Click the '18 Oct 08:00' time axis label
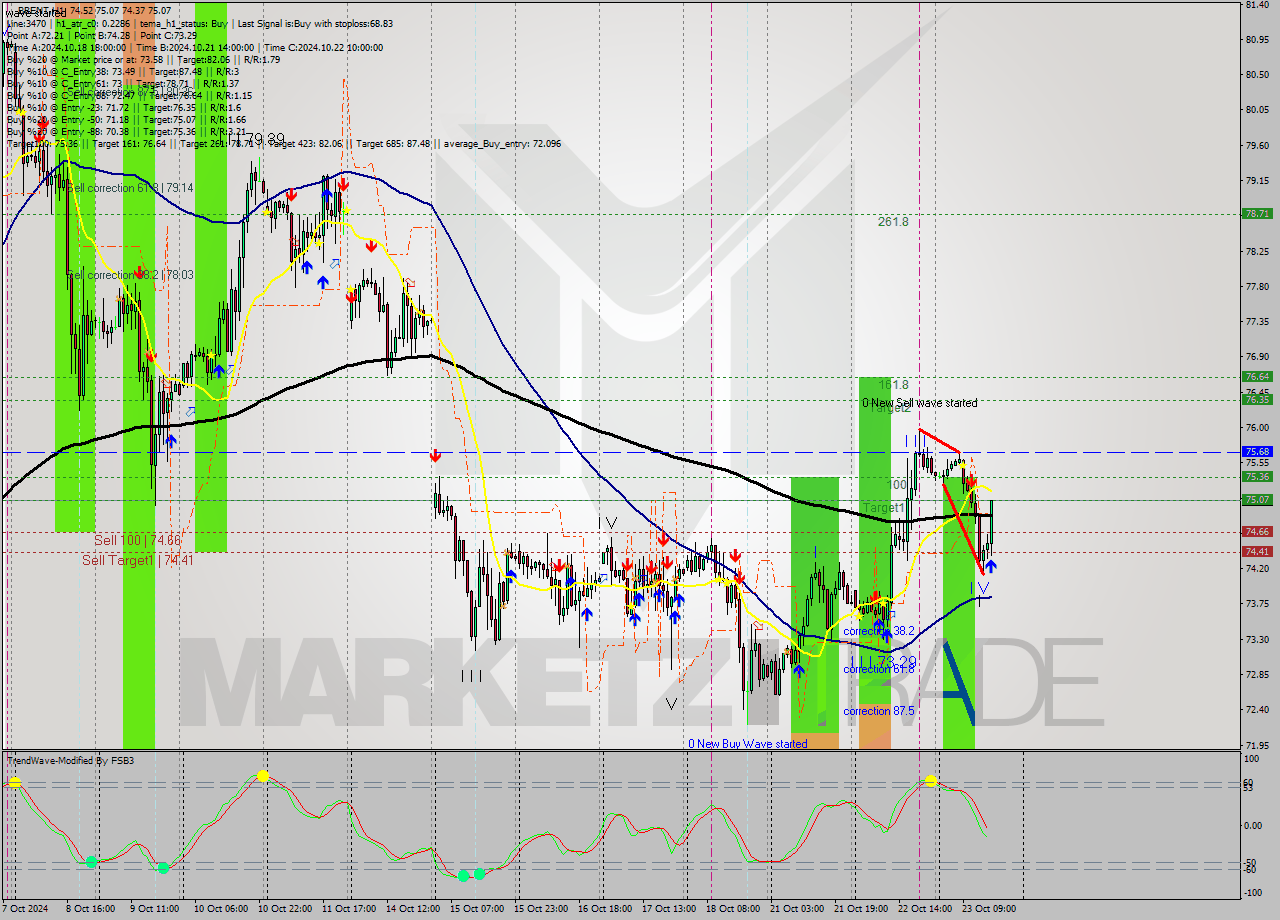This screenshot has width=1280, height=920. point(733,908)
